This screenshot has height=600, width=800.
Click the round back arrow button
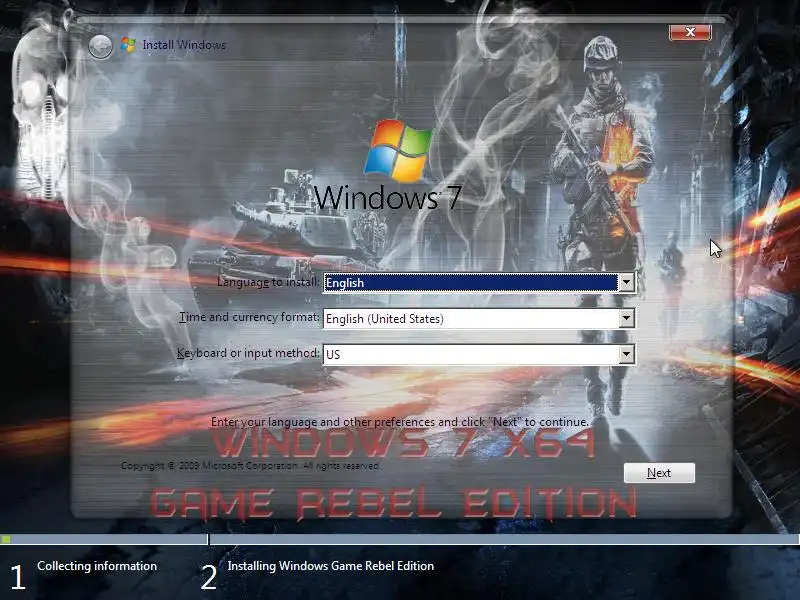(x=101, y=47)
